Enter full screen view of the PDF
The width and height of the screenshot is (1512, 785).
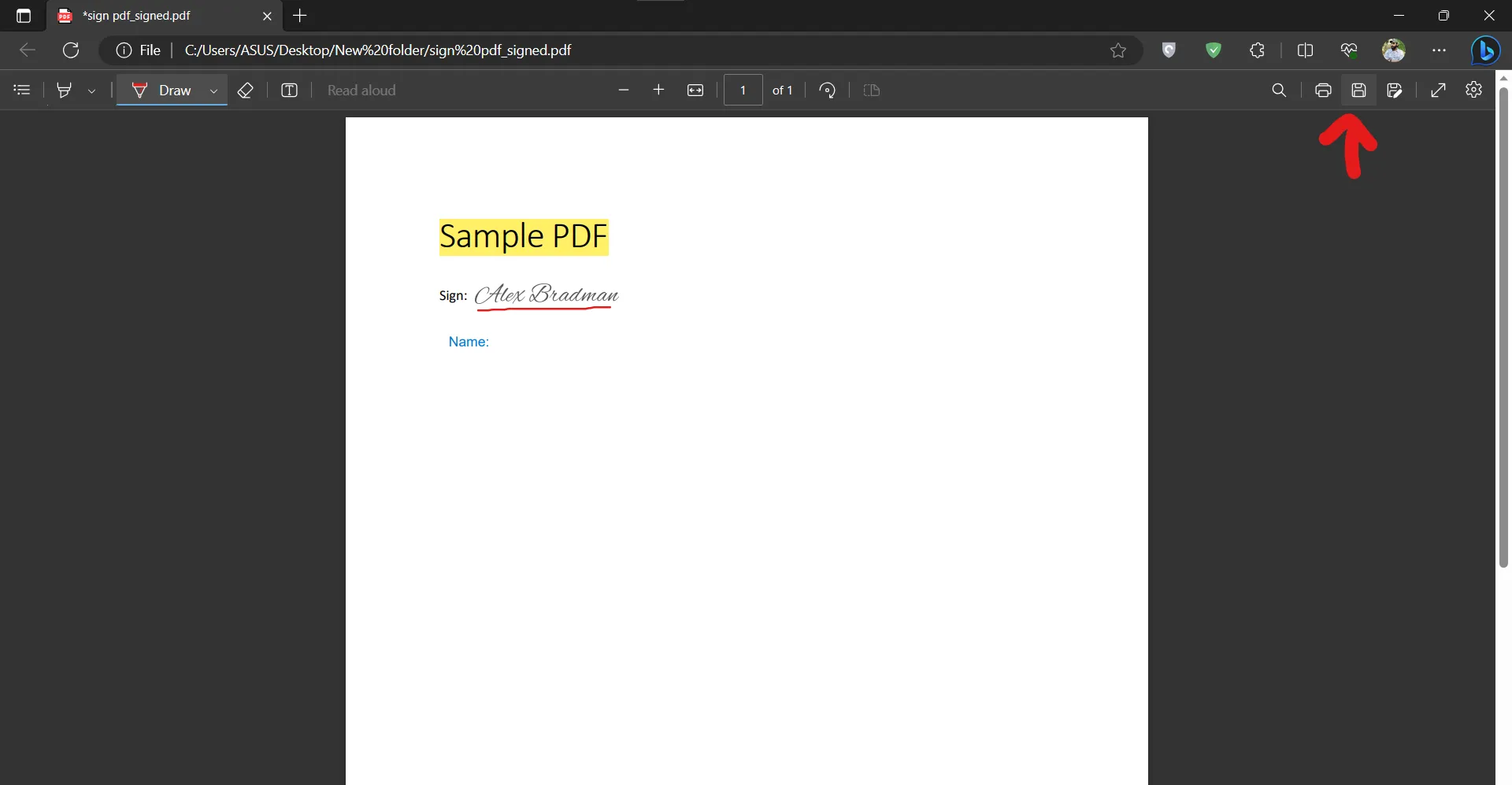[1438, 90]
